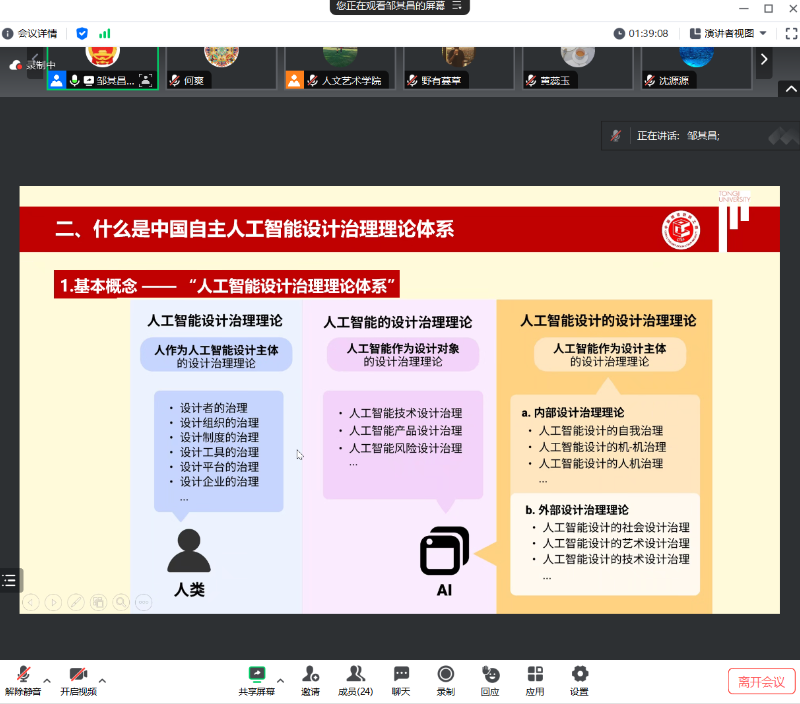Unmute microphone via 解除静音

tap(22, 674)
